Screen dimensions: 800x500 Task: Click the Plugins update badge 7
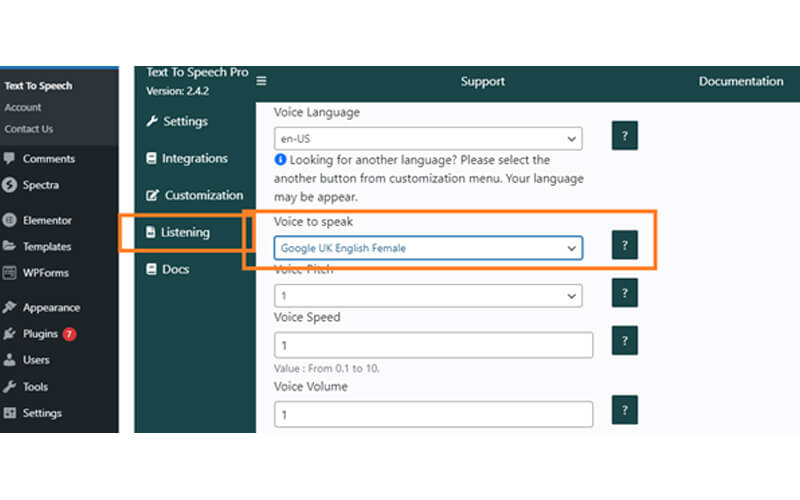tap(69, 334)
